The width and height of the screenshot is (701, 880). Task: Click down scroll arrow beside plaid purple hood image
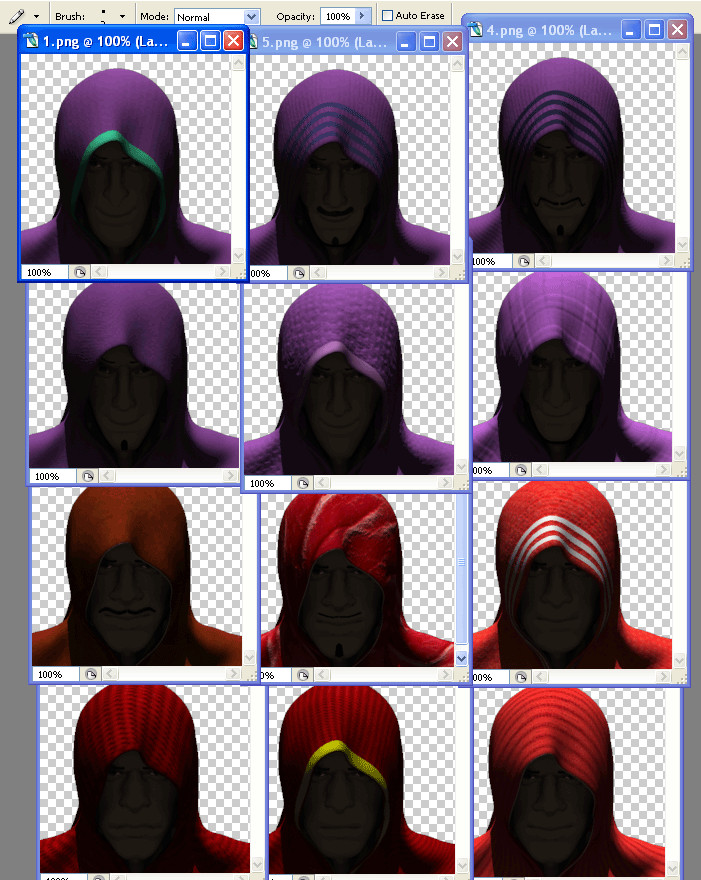pos(680,453)
